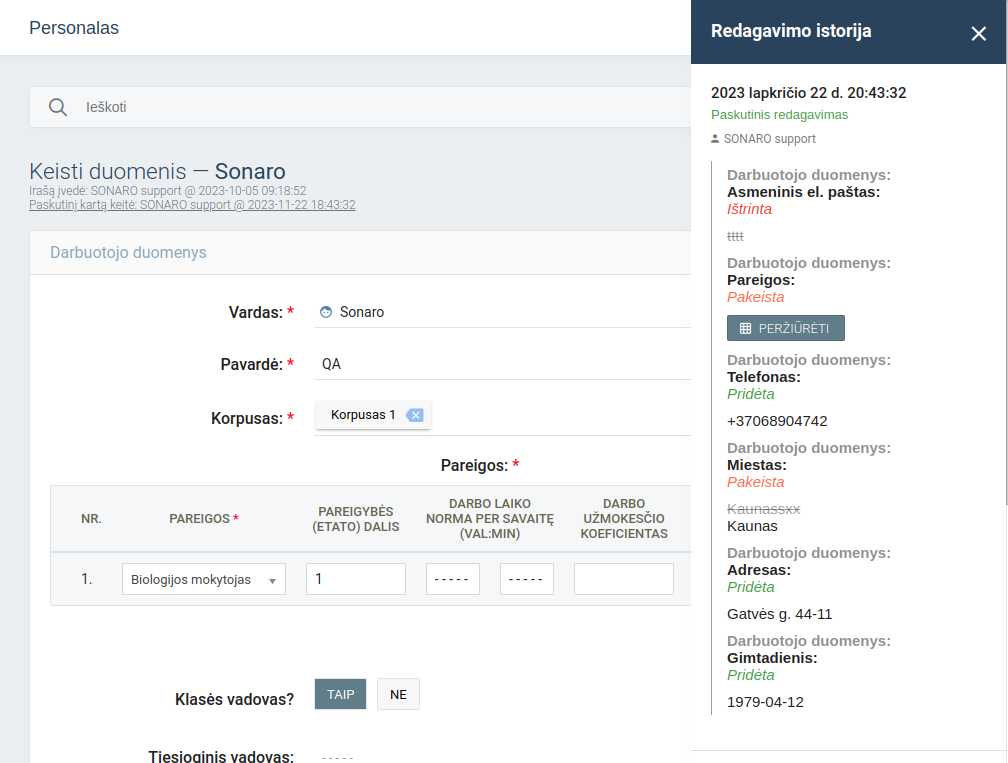
Task: Close the Redagavimo istorija panel
Action: pyautogui.click(x=978, y=33)
